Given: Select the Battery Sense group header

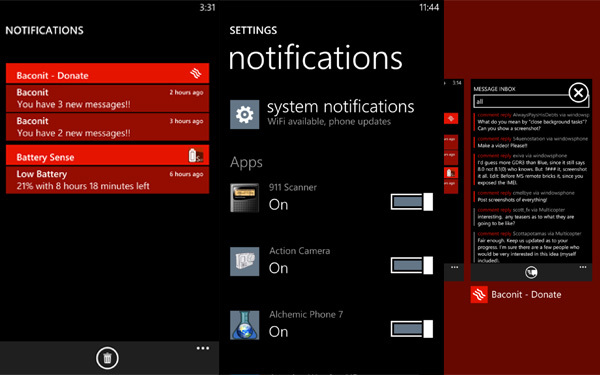Looking at the screenshot, I should click(x=108, y=155).
